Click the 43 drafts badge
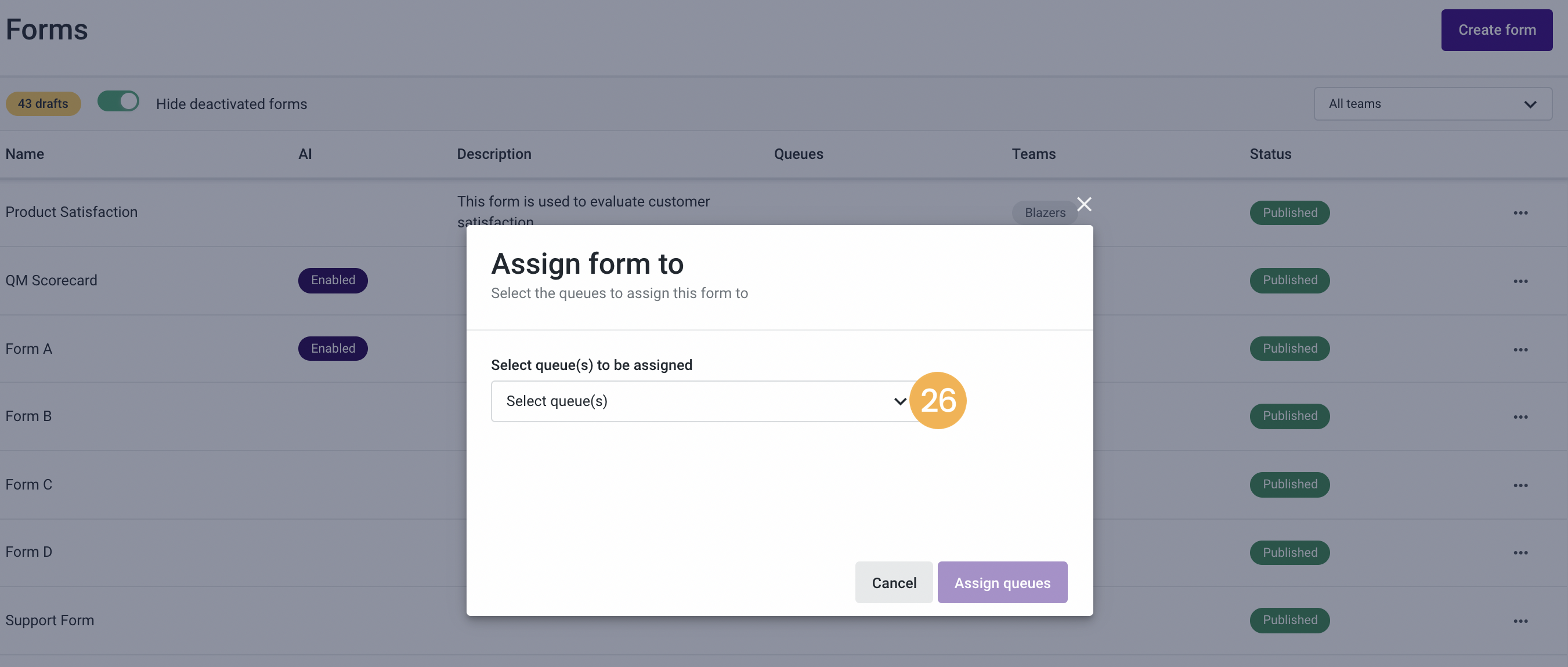Screen dimensions: 1568x667 [x=42, y=103]
